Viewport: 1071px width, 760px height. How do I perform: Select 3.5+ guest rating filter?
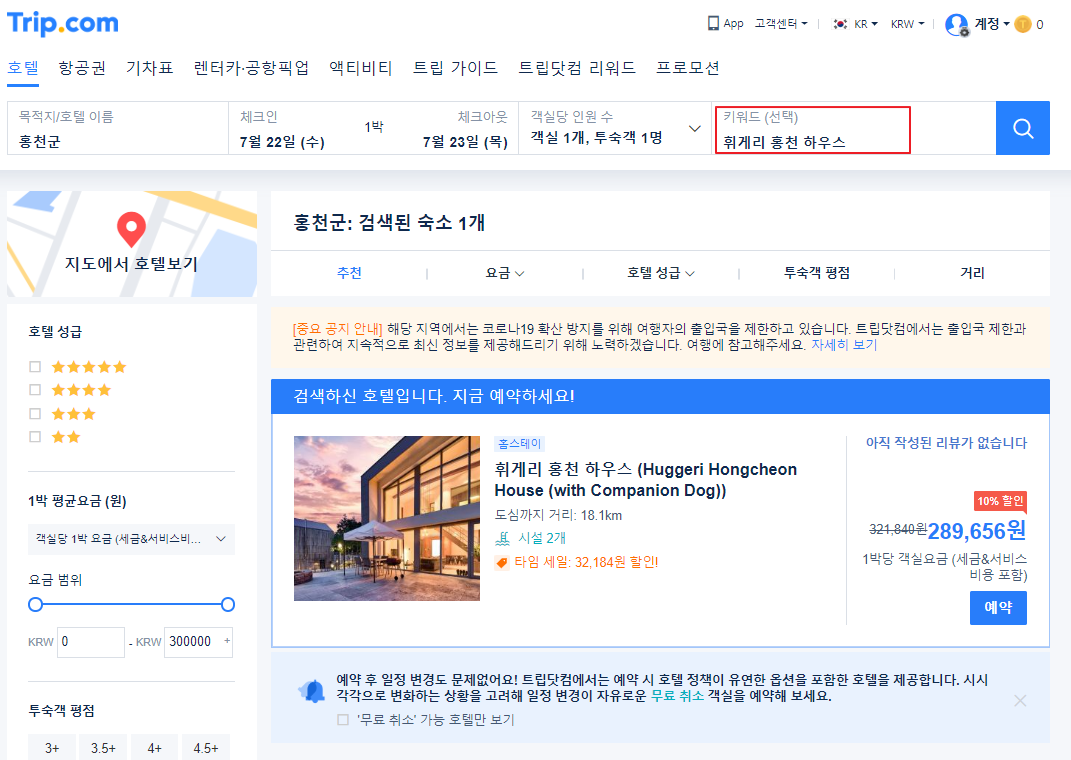(103, 748)
